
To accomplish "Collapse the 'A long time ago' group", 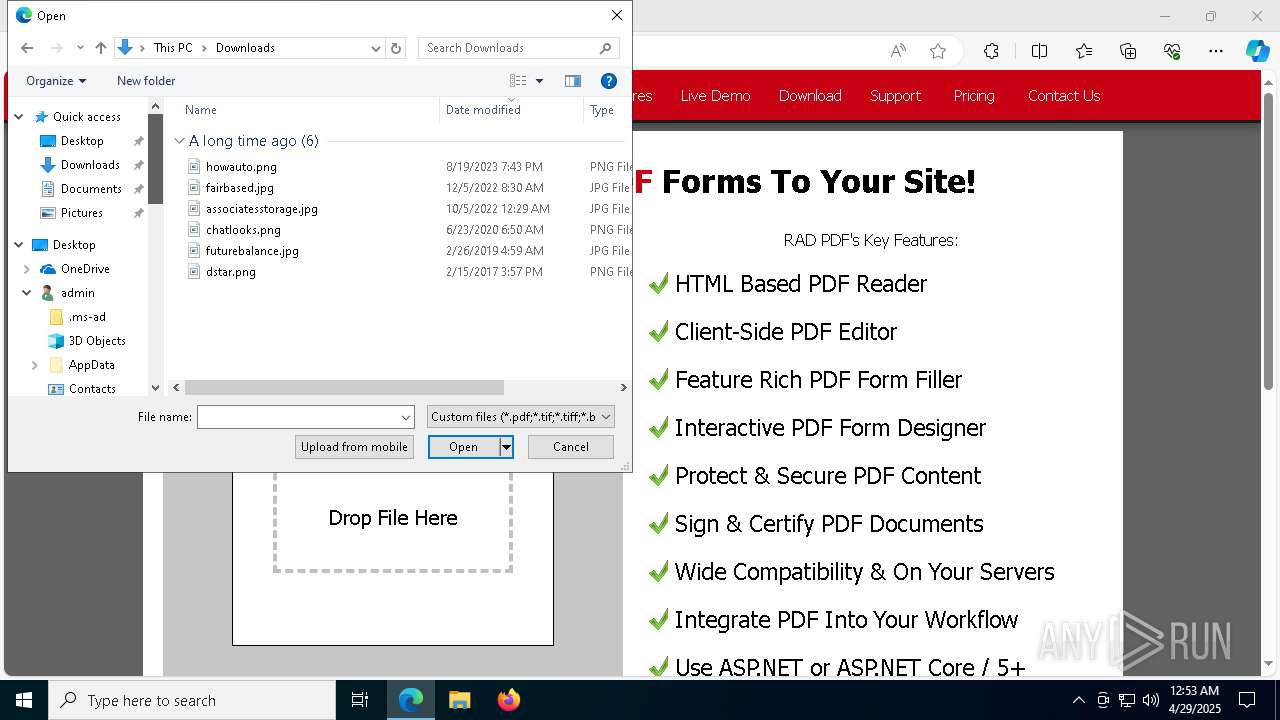I will 180,141.
